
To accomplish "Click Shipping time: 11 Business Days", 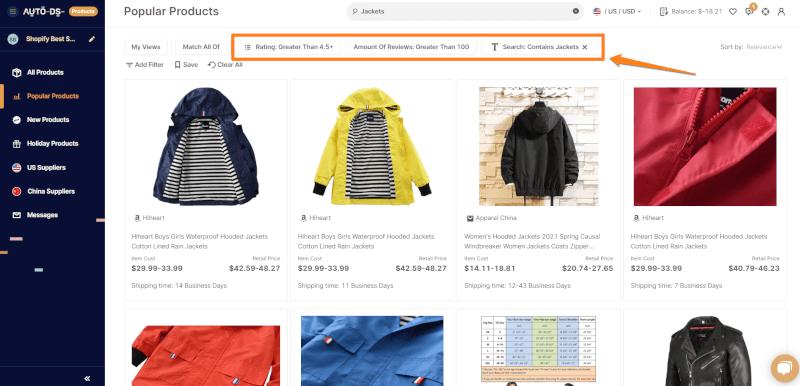I will coord(345,286).
